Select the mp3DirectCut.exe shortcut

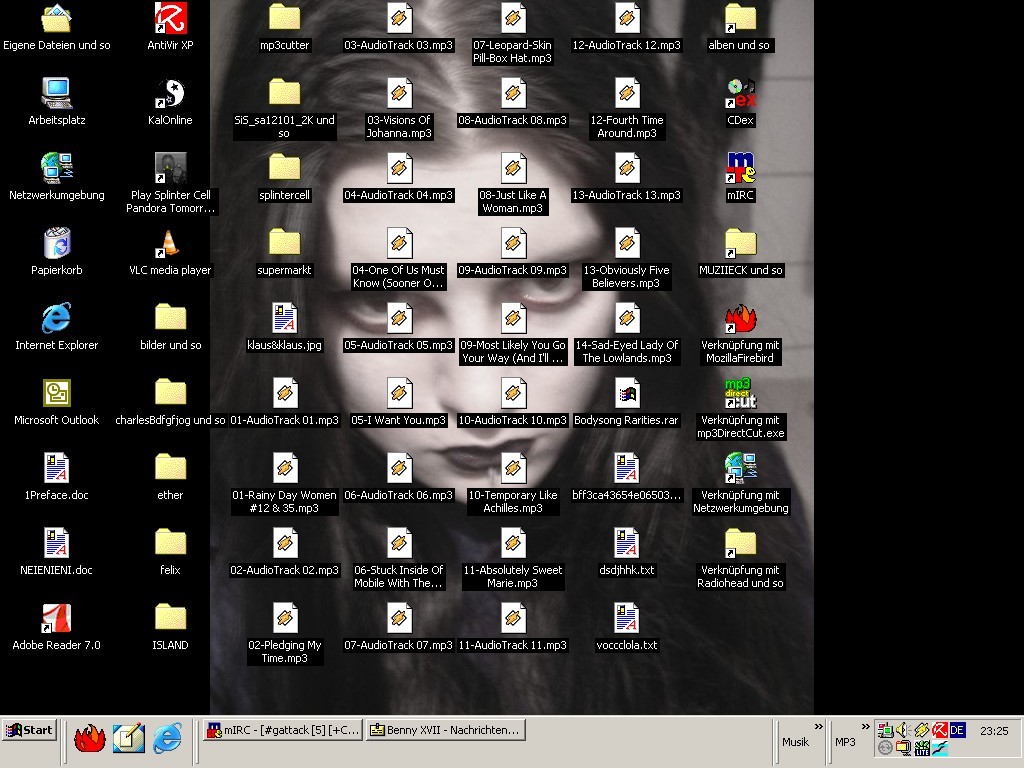740,393
